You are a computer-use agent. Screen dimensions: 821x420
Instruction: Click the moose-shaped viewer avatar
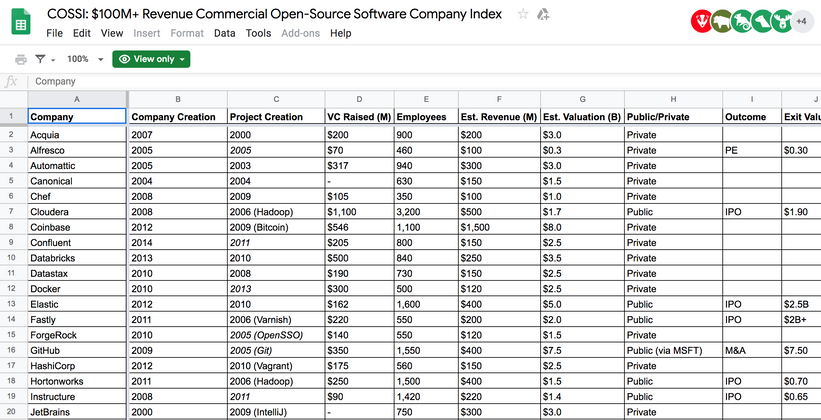pyautogui.click(x=782, y=21)
